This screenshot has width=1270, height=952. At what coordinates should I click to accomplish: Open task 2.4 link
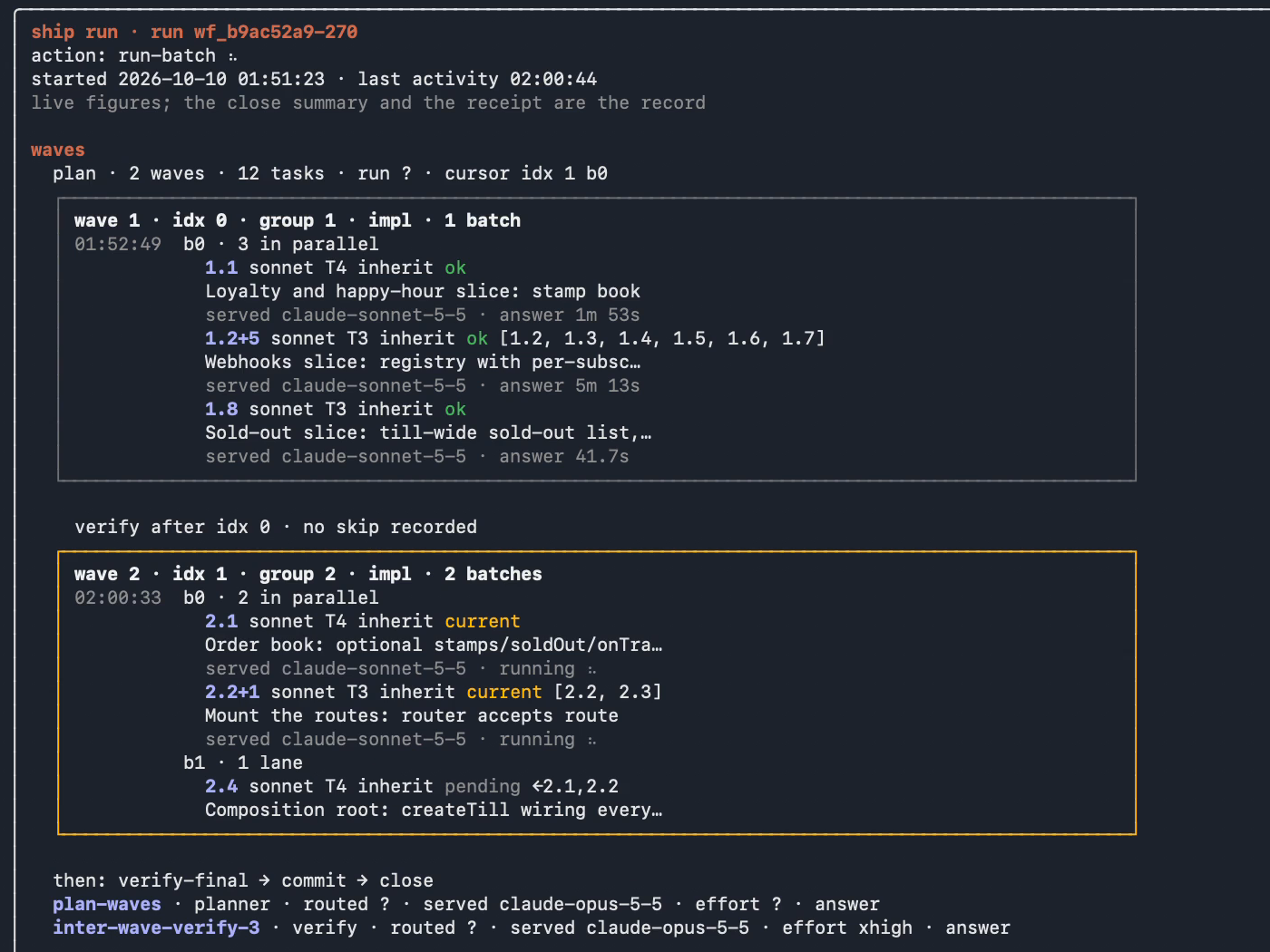point(221,786)
